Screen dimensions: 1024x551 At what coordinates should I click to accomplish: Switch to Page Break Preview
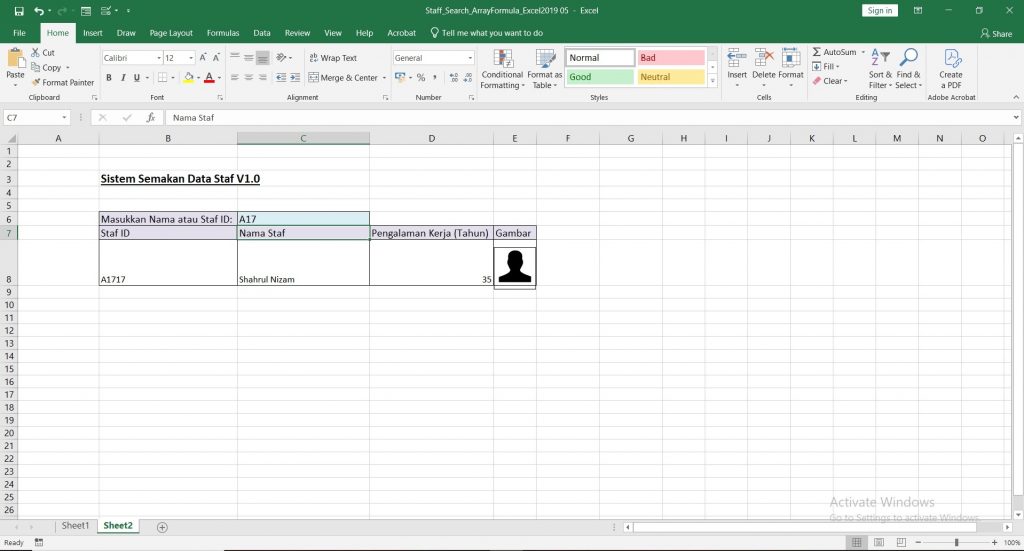pos(901,543)
